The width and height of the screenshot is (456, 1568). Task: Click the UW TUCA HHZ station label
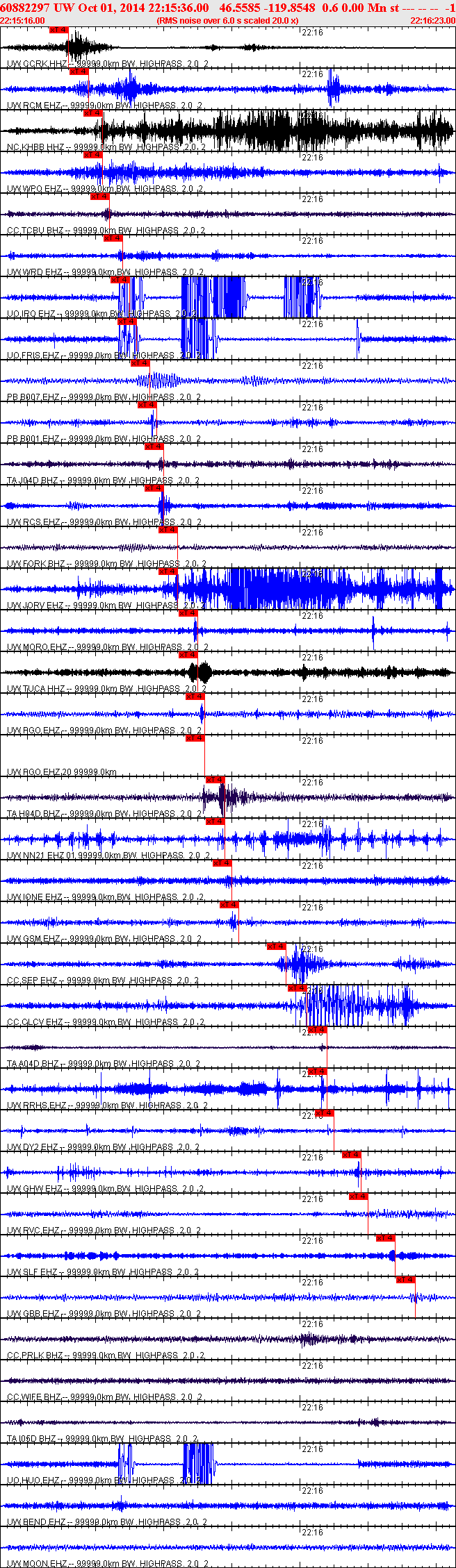[x=107, y=689]
